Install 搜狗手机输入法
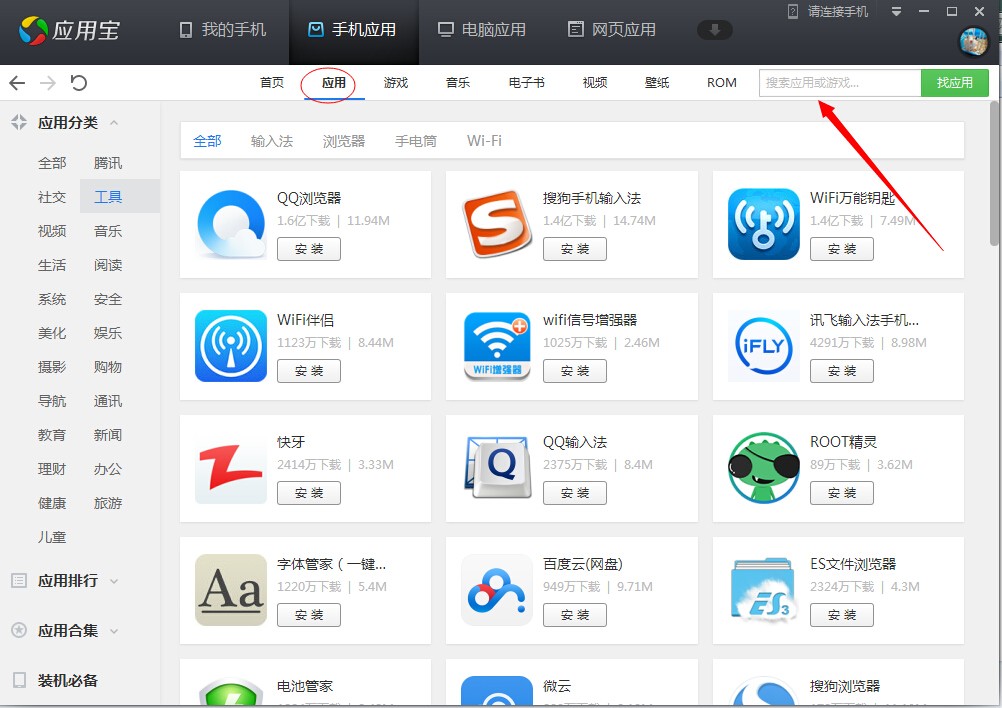This screenshot has height=708, width=1002. [x=574, y=249]
